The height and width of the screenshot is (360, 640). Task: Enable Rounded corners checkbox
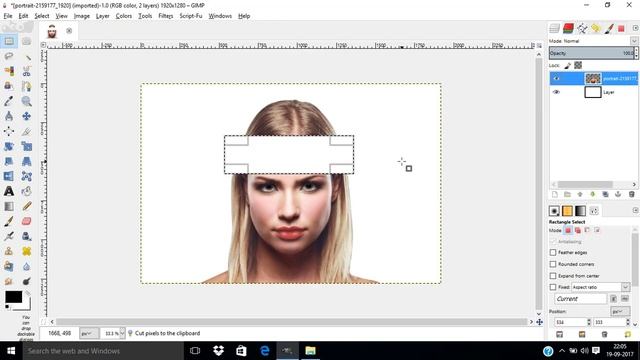coord(553,264)
